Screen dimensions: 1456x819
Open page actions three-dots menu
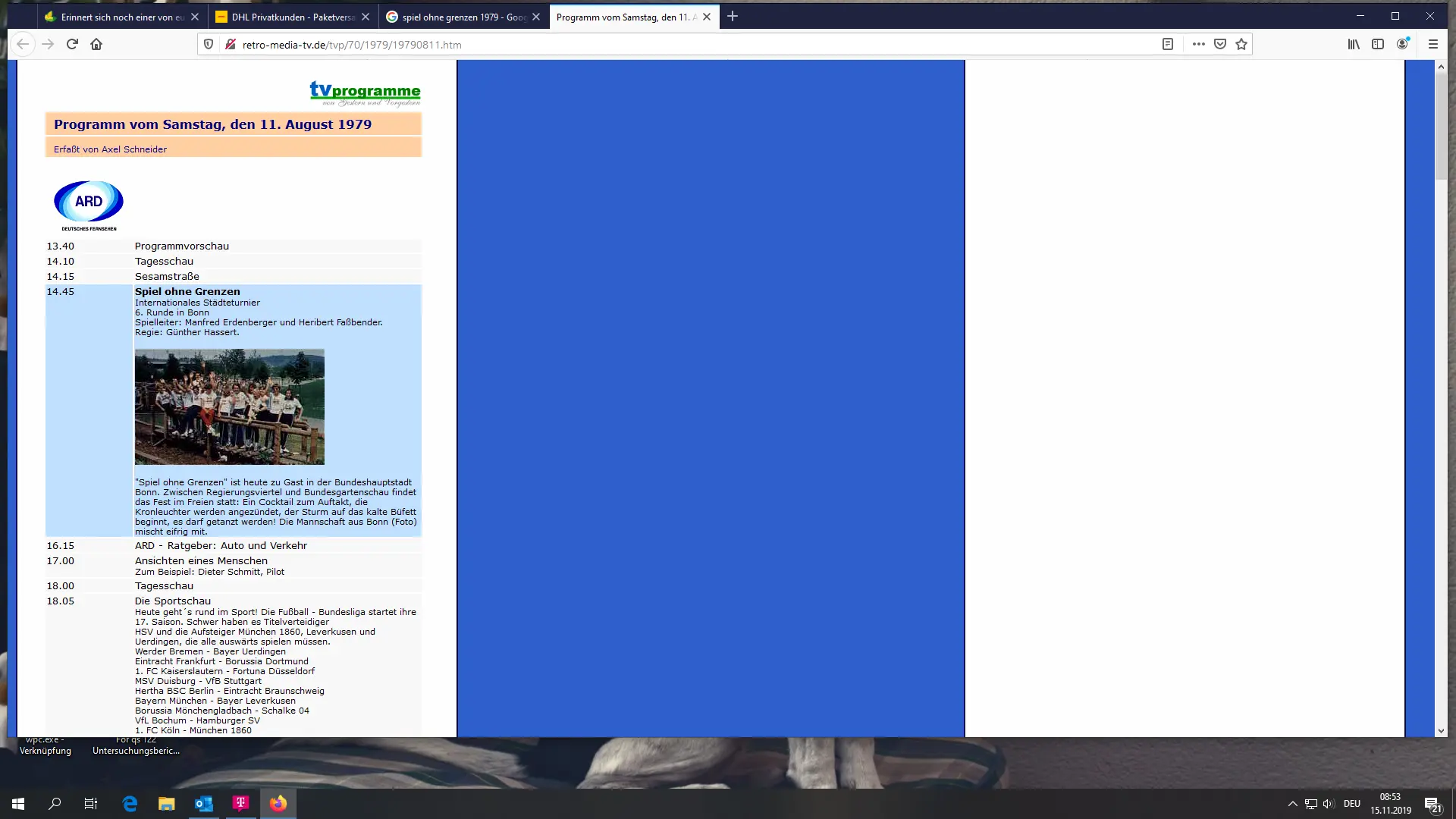pyautogui.click(x=1198, y=44)
